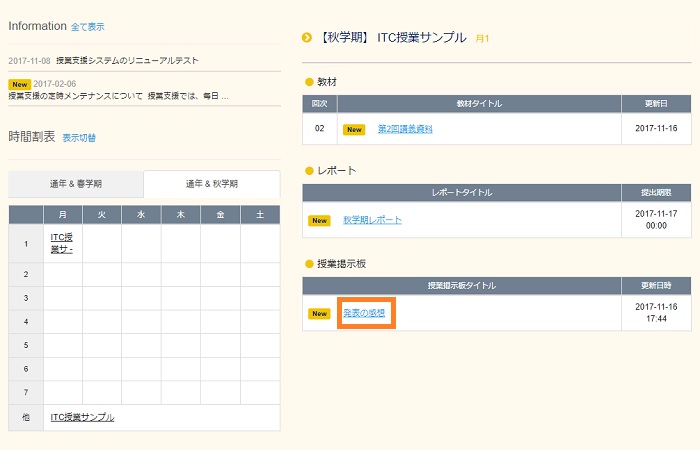This screenshot has height=450, width=700.
Task: Select the 通年 & 秋学期 tab
Action: pyautogui.click(x=211, y=184)
